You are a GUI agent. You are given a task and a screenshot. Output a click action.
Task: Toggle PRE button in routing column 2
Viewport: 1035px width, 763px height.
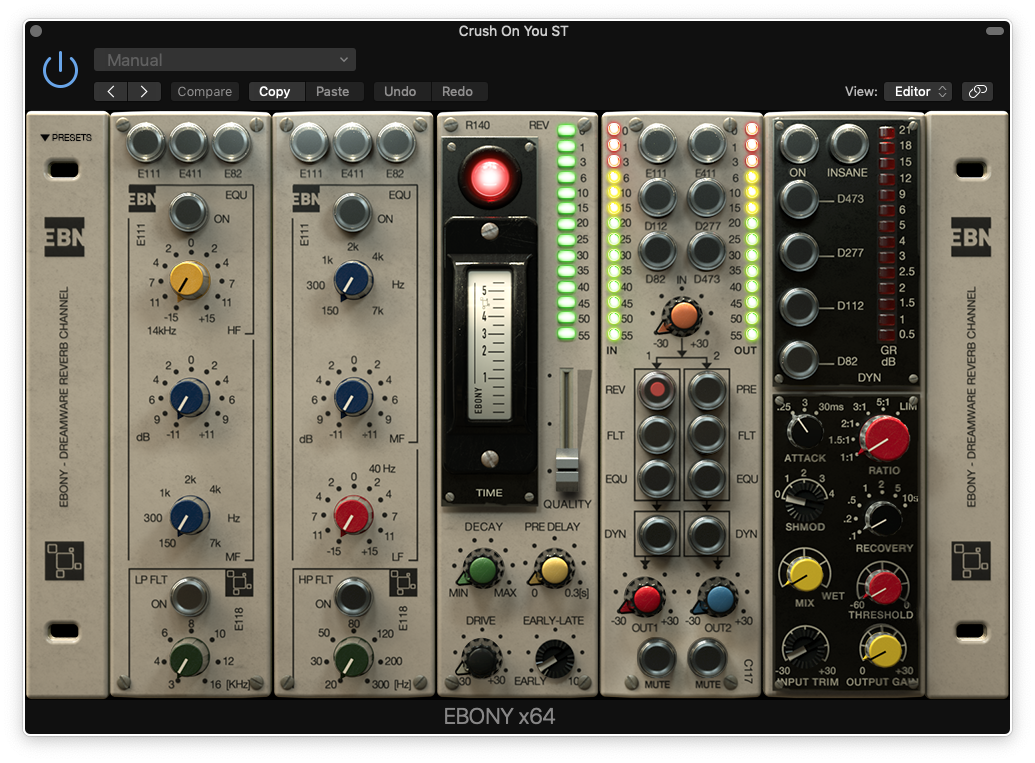(x=707, y=389)
